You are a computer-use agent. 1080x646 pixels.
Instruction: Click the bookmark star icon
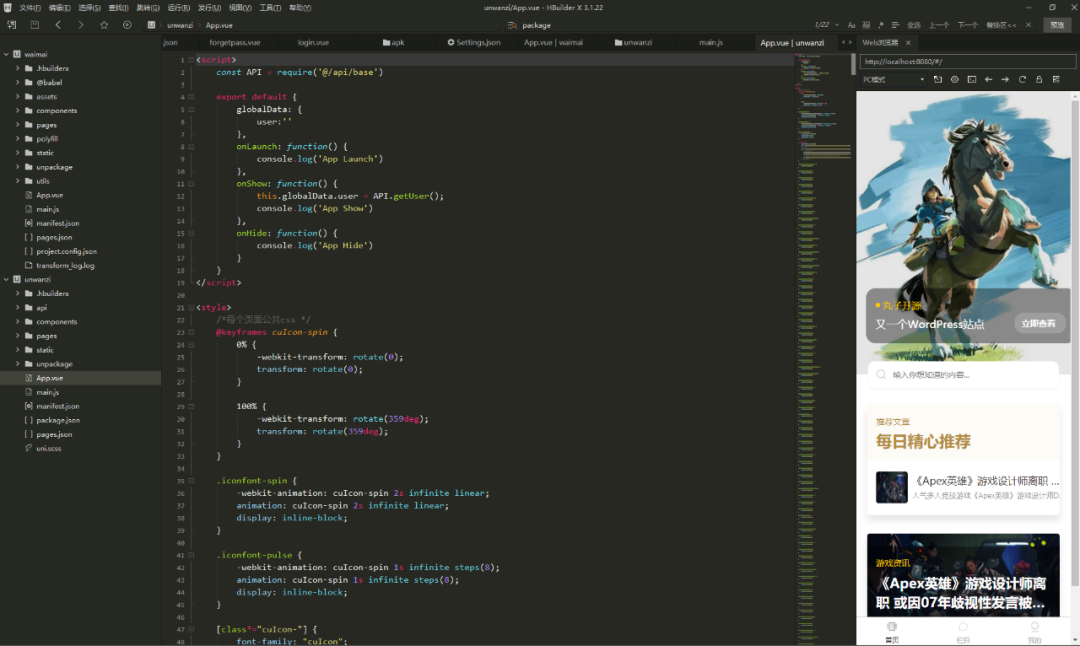tap(104, 25)
